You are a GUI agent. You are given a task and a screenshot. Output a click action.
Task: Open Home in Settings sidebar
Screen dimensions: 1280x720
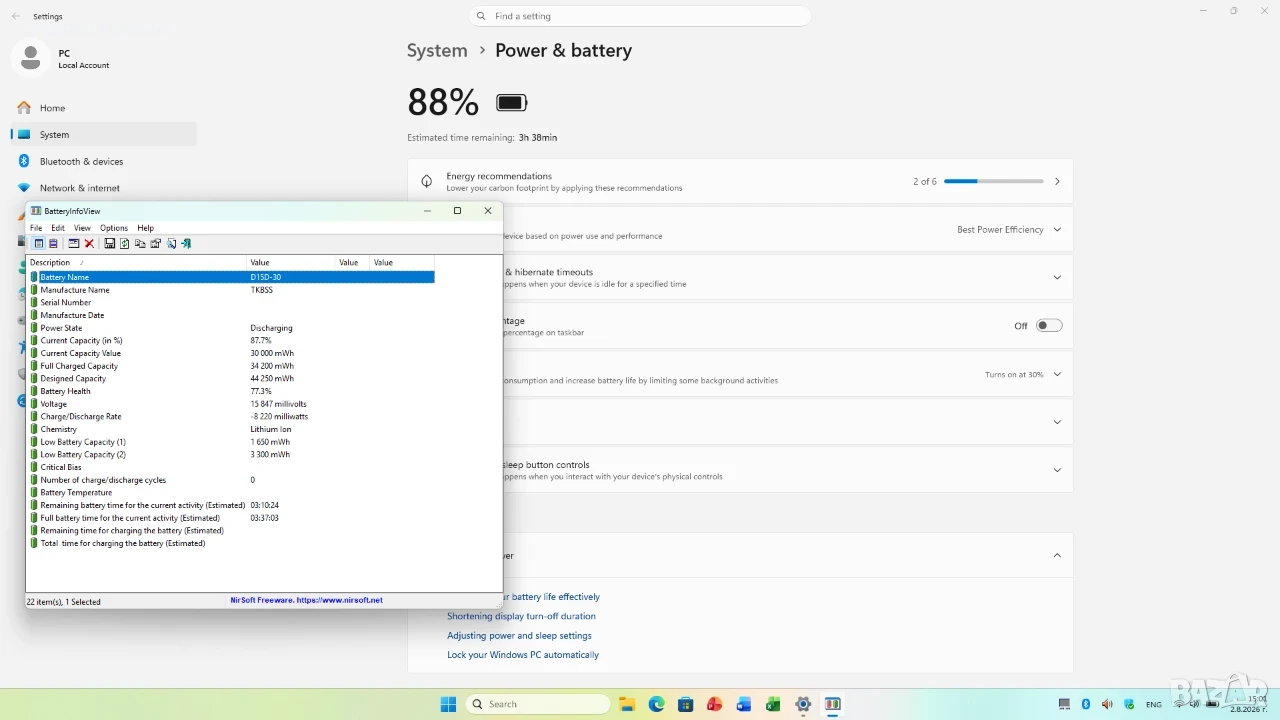point(104,108)
